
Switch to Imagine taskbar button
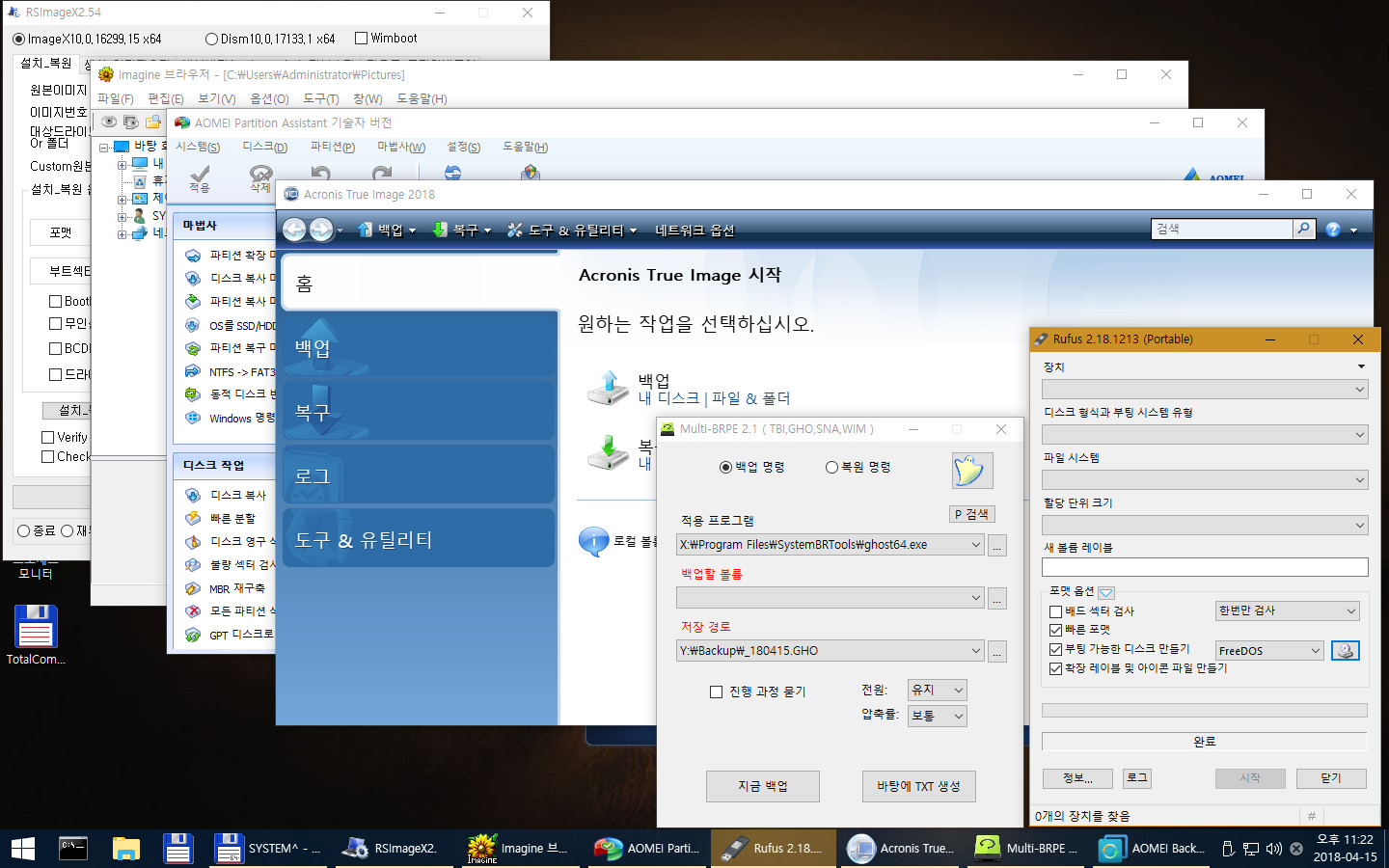pos(520,849)
